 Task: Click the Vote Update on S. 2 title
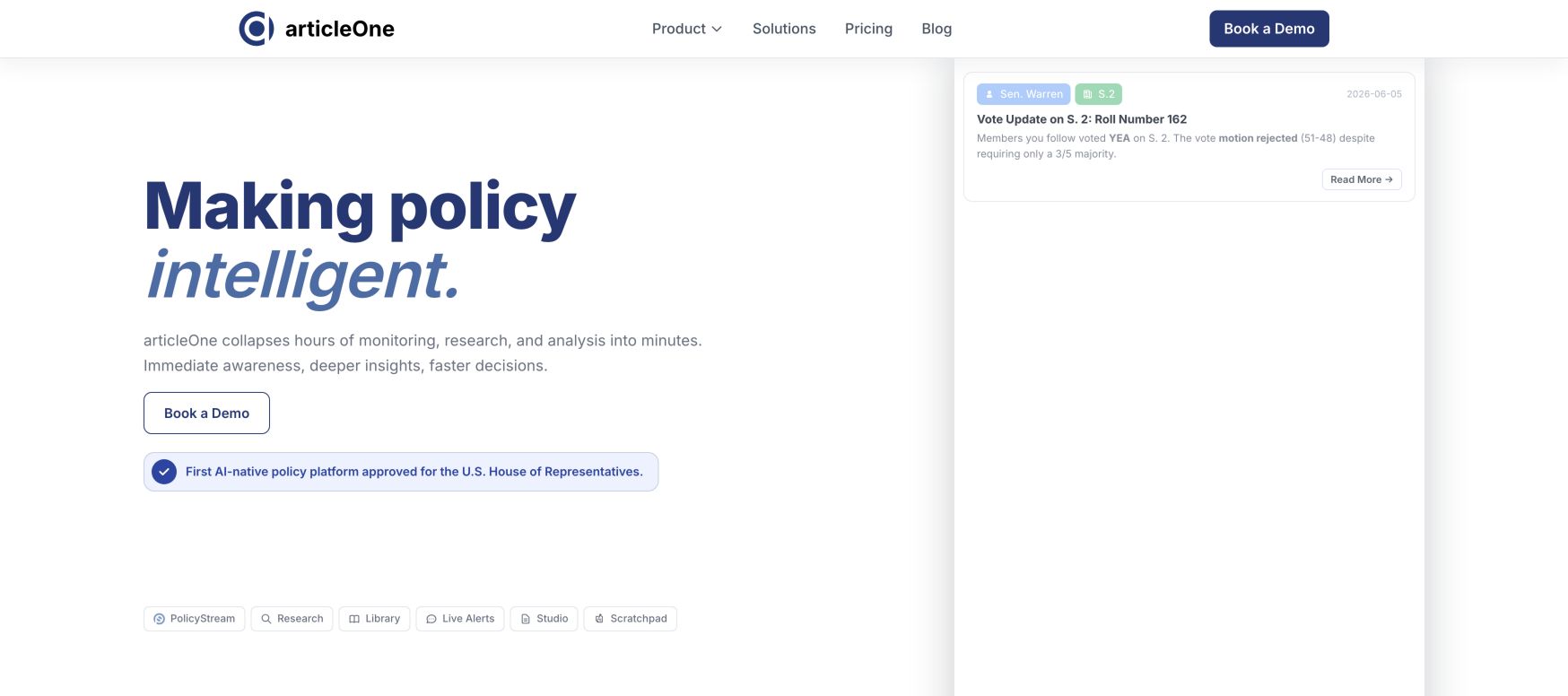pos(1082,119)
